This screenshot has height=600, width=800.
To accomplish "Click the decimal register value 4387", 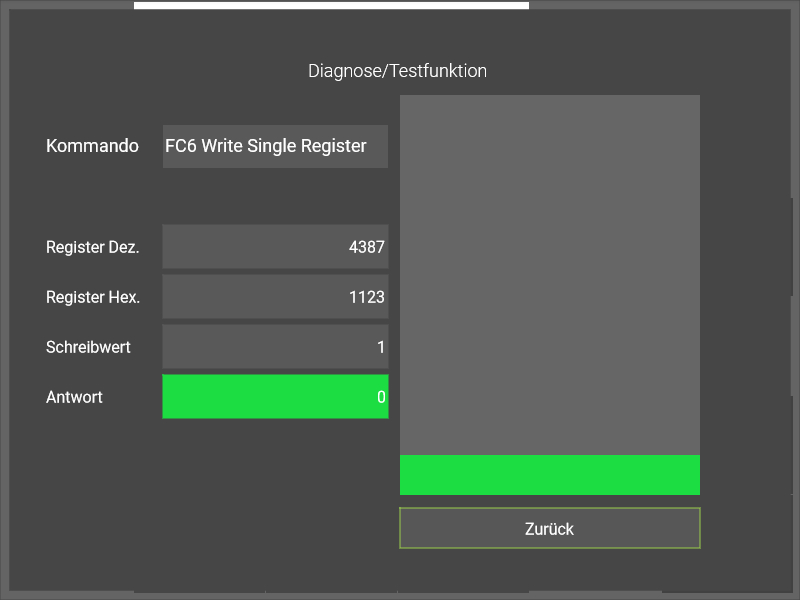I will pyautogui.click(x=366, y=247).
